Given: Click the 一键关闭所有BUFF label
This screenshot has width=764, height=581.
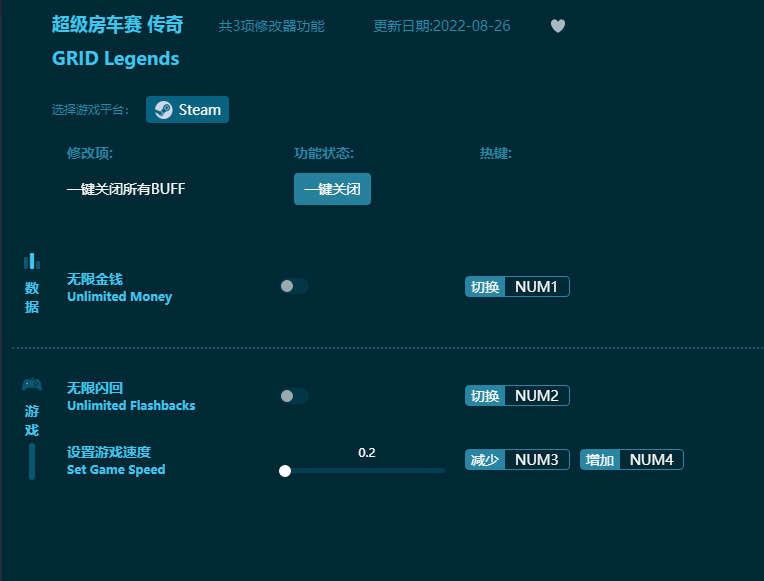Looking at the screenshot, I should [x=126, y=189].
